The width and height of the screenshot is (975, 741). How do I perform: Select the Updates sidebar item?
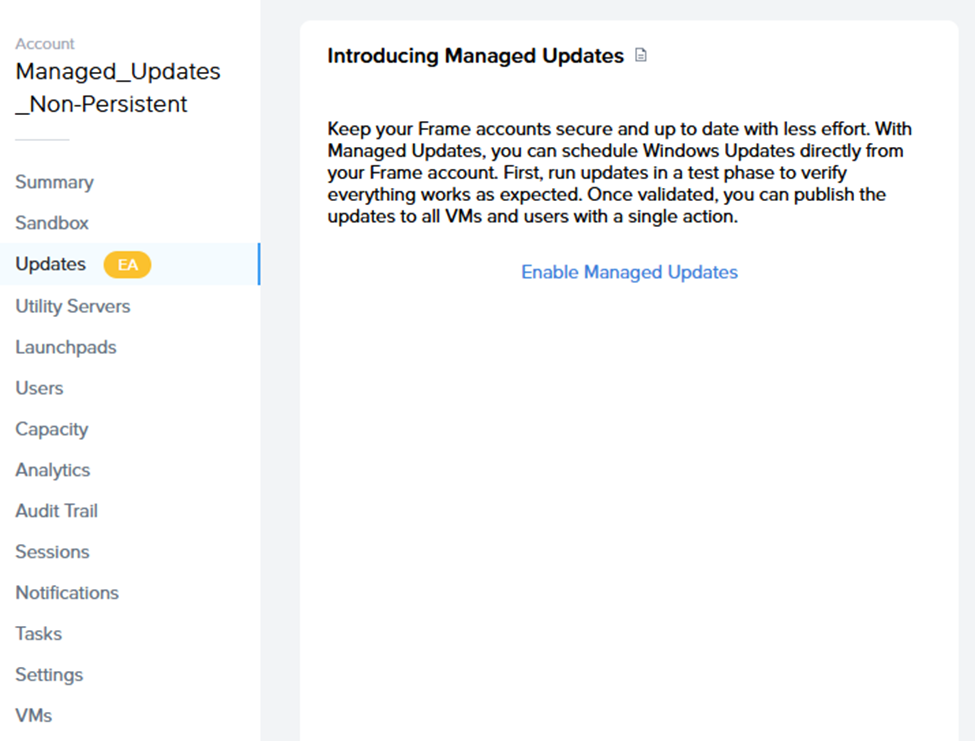(50, 264)
